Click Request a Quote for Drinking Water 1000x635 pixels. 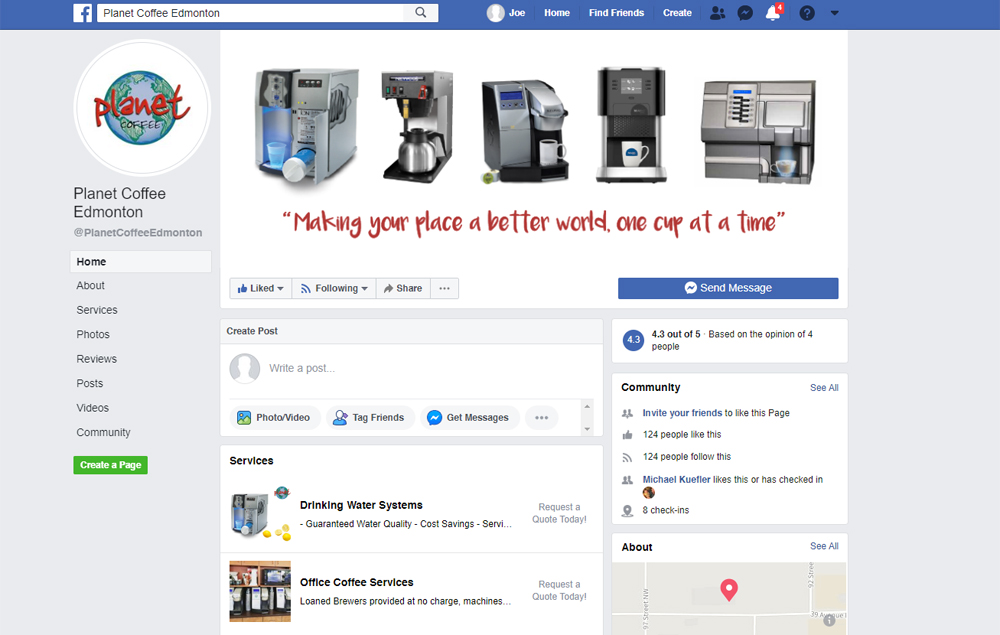pyautogui.click(x=559, y=513)
